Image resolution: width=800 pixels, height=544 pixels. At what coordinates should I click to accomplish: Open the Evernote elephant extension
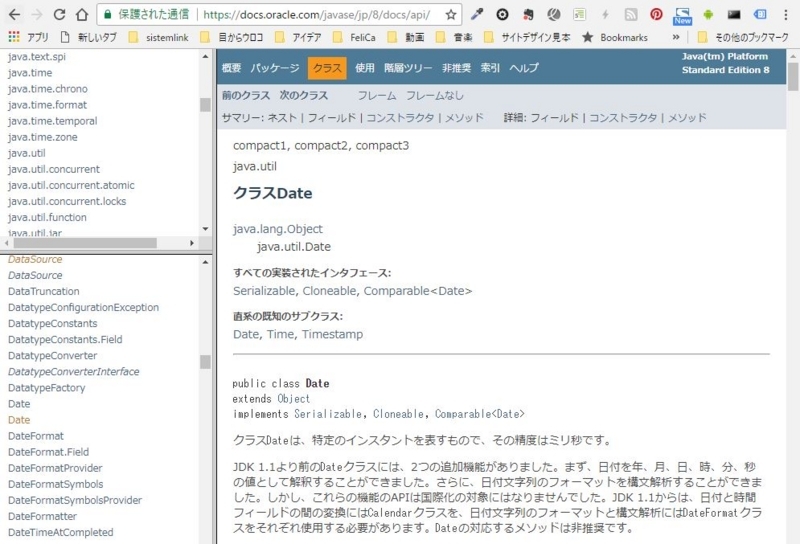click(528, 14)
